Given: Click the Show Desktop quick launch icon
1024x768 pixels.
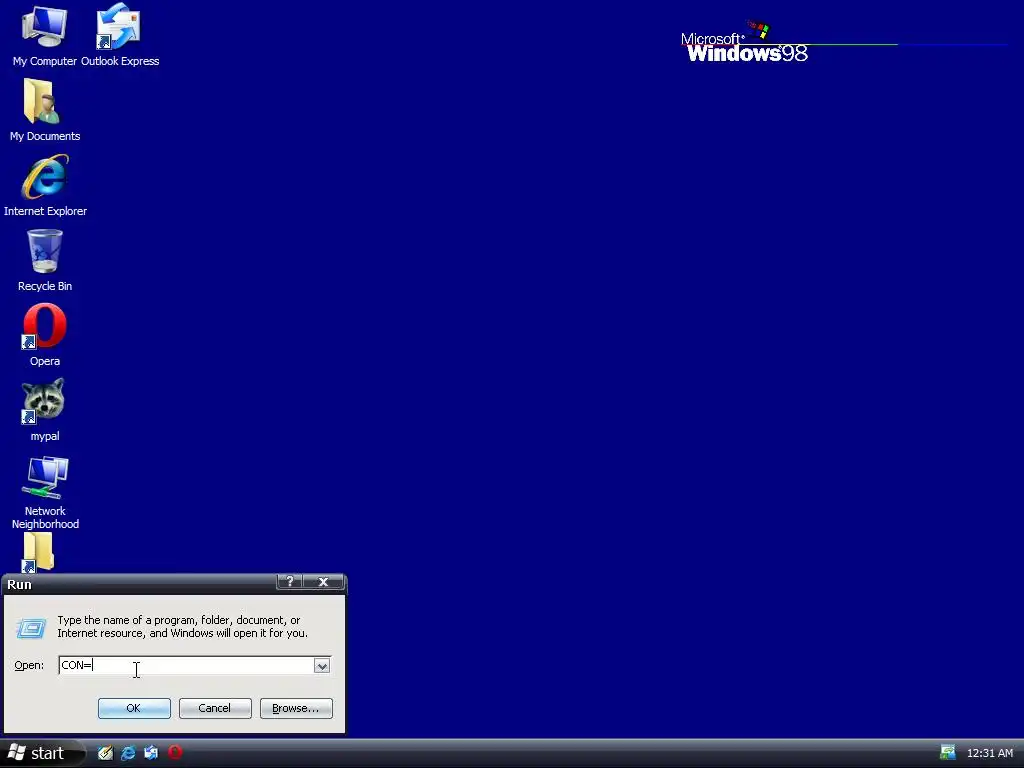Looking at the screenshot, I should coord(105,753).
